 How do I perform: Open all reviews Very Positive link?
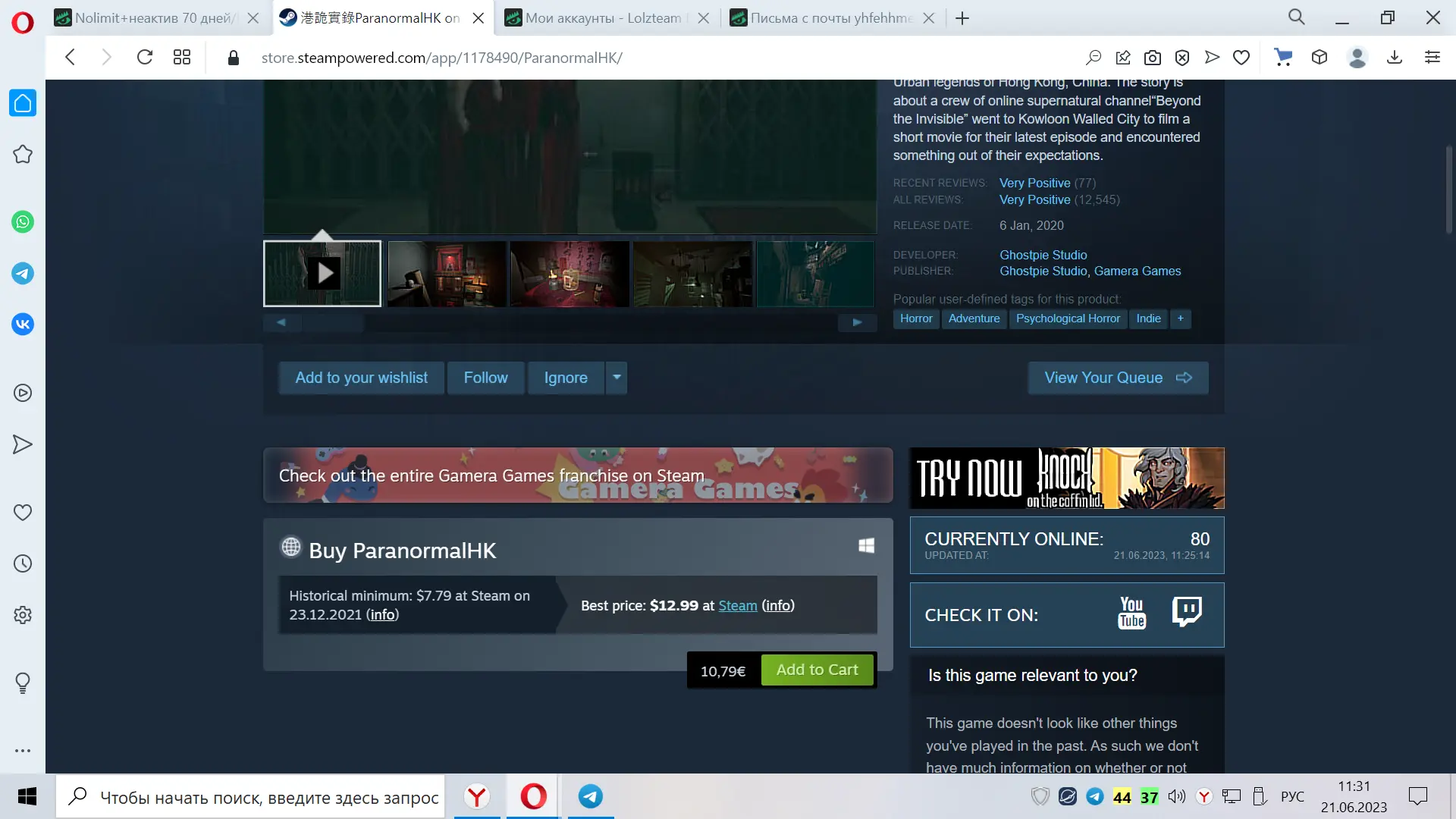1034,200
